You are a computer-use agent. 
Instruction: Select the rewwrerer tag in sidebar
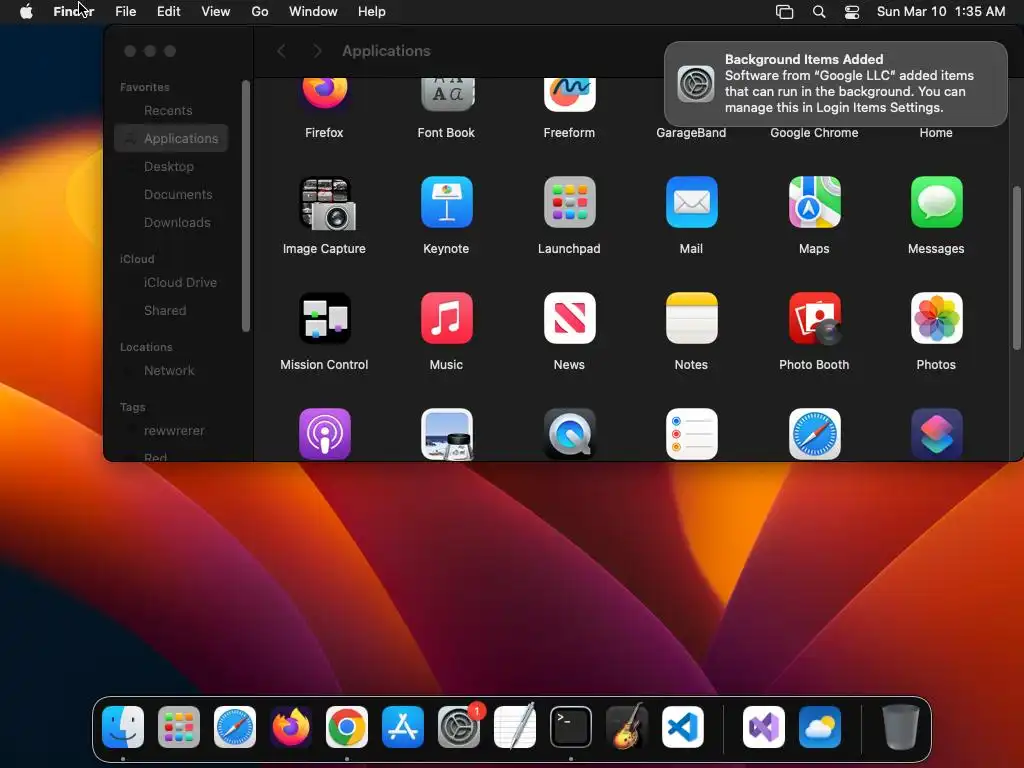coord(171,431)
